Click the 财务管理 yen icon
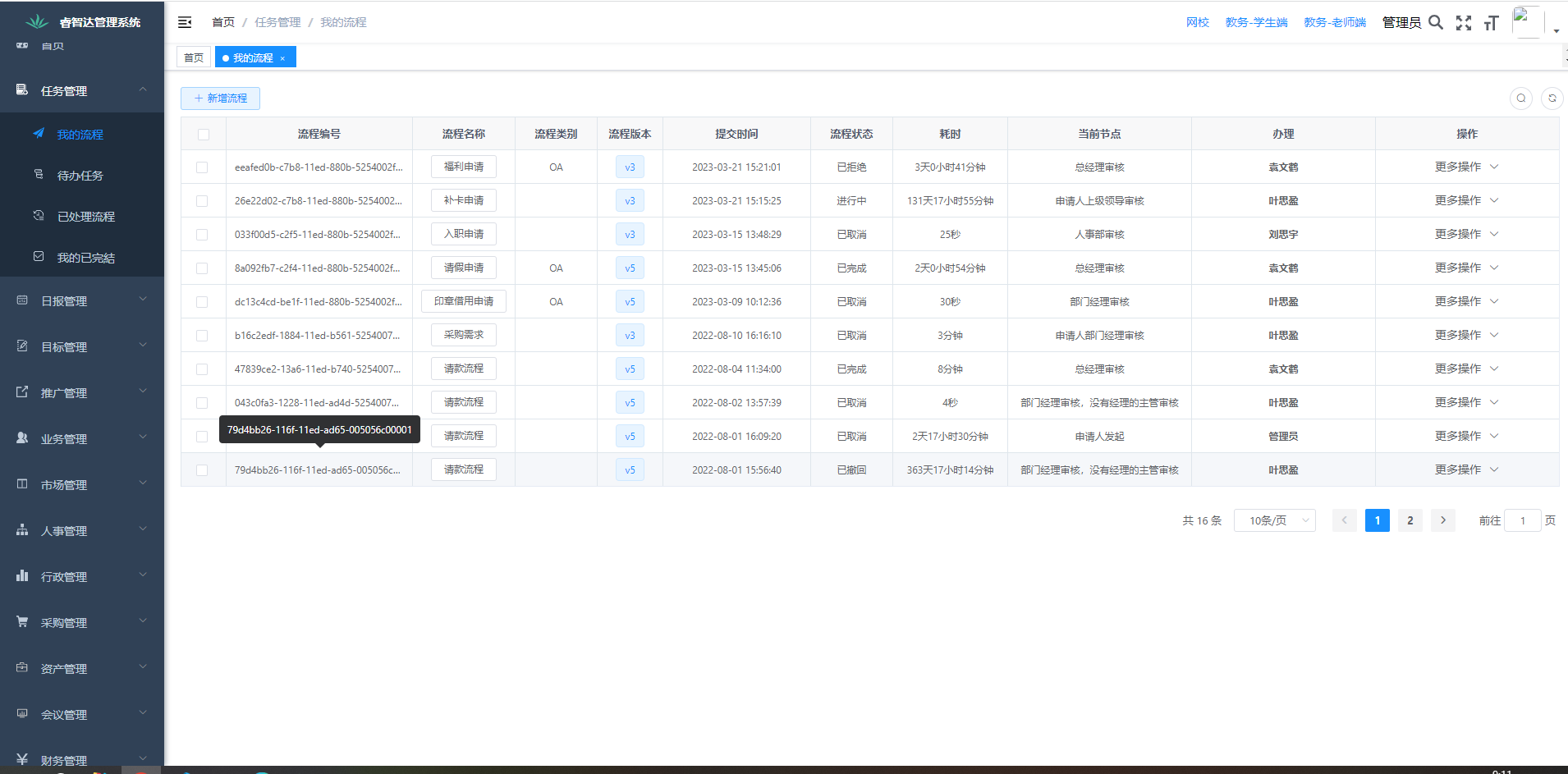 click(x=22, y=759)
